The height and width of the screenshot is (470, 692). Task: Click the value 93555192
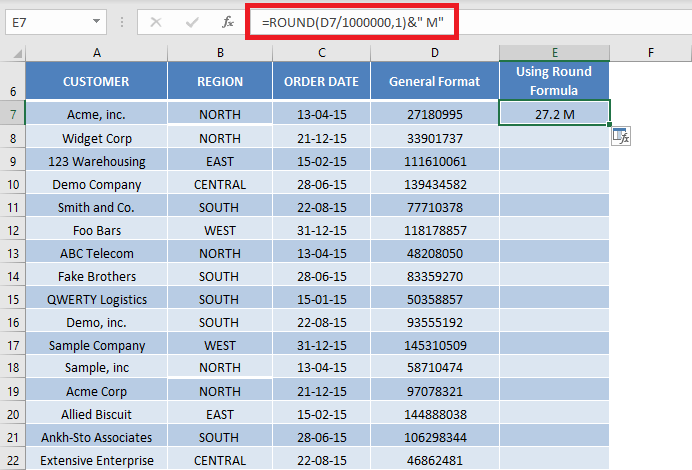[435, 322]
